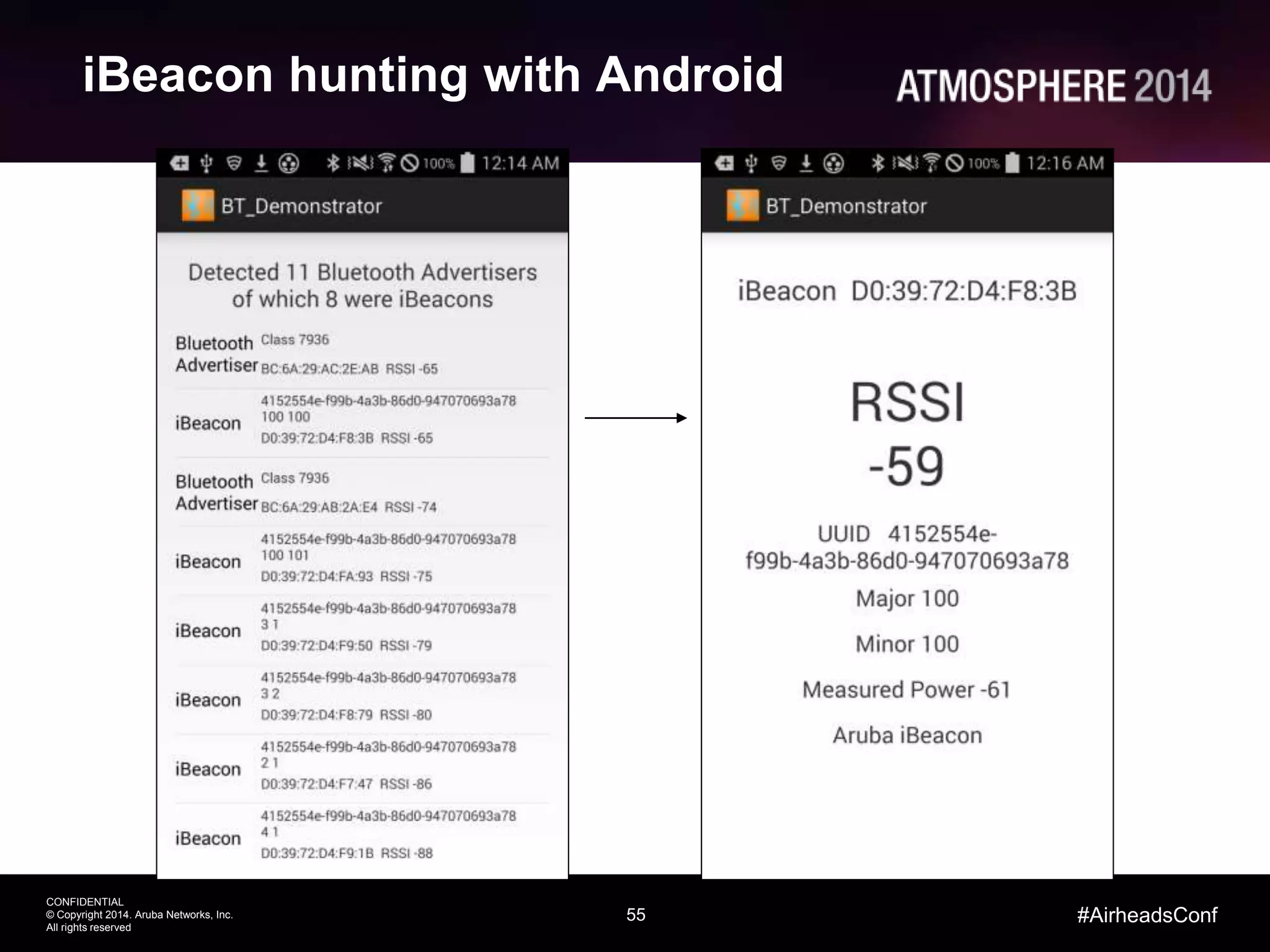Screen dimensions: 1270x952
Task: Tap 'Aruba iBeacon' label
Action: 907,735
